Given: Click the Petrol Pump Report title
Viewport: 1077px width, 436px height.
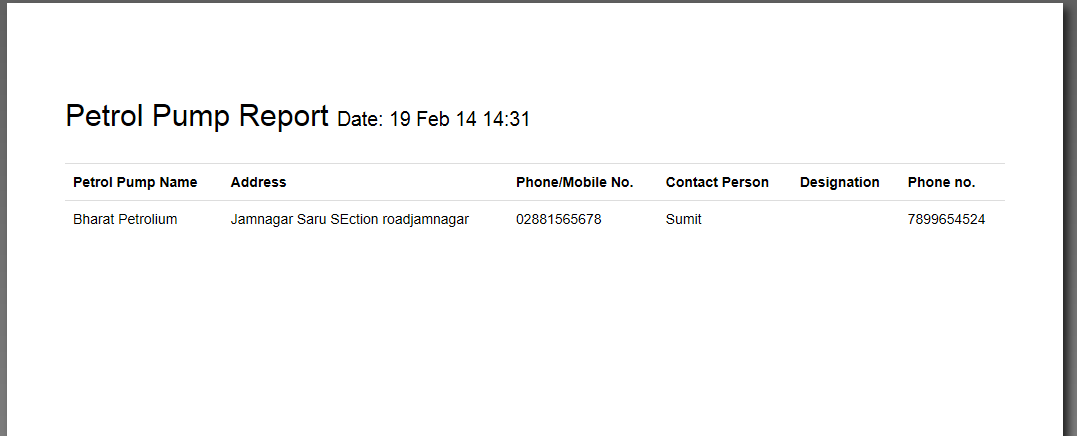Looking at the screenshot, I should pos(197,116).
